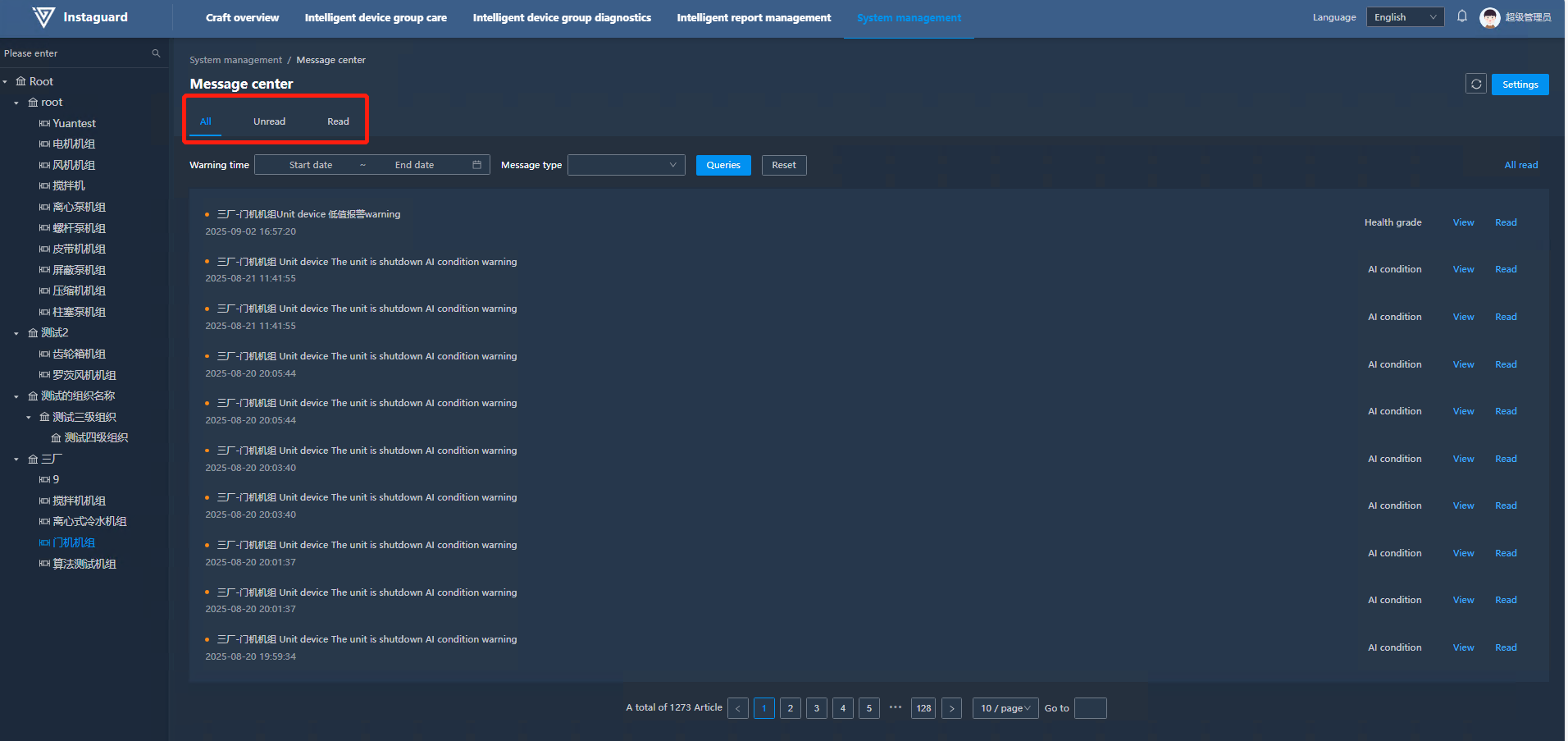Click the organization icon beside 三厂
Image resolution: width=1568 pixels, height=741 pixels.
click(33, 460)
